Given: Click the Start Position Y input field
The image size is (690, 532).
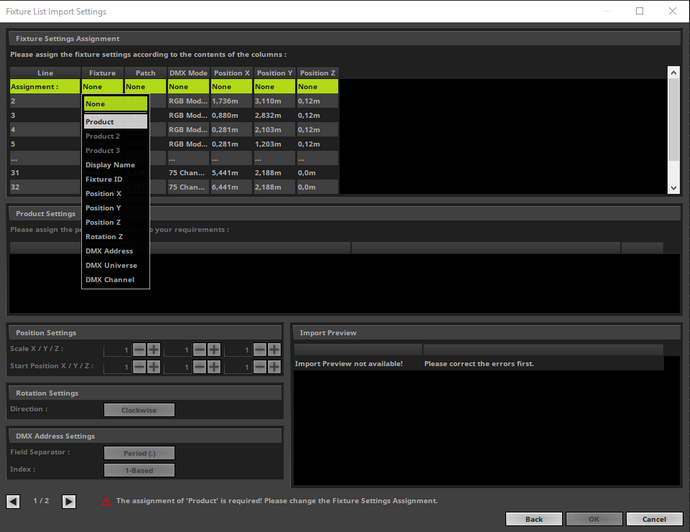Looking at the screenshot, I should pos(177,367).
